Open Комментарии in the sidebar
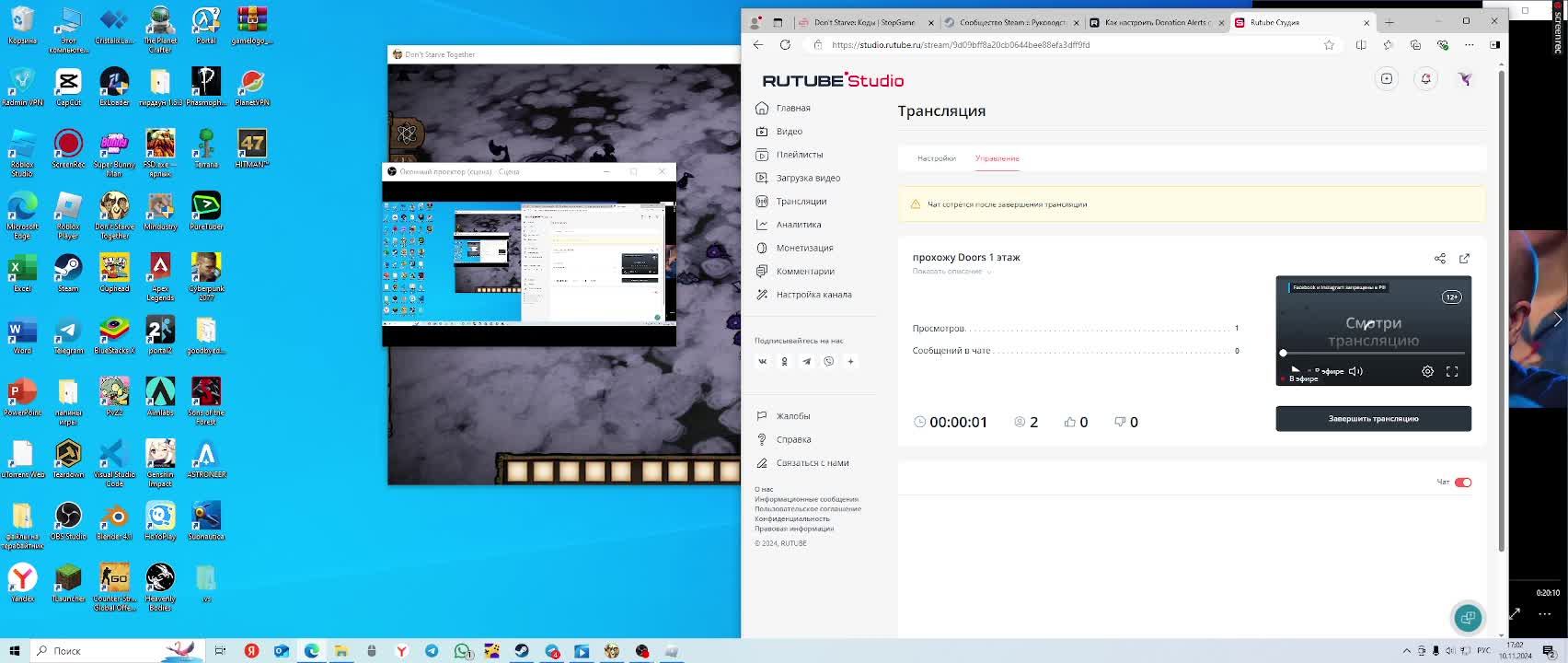 point(795,272)
